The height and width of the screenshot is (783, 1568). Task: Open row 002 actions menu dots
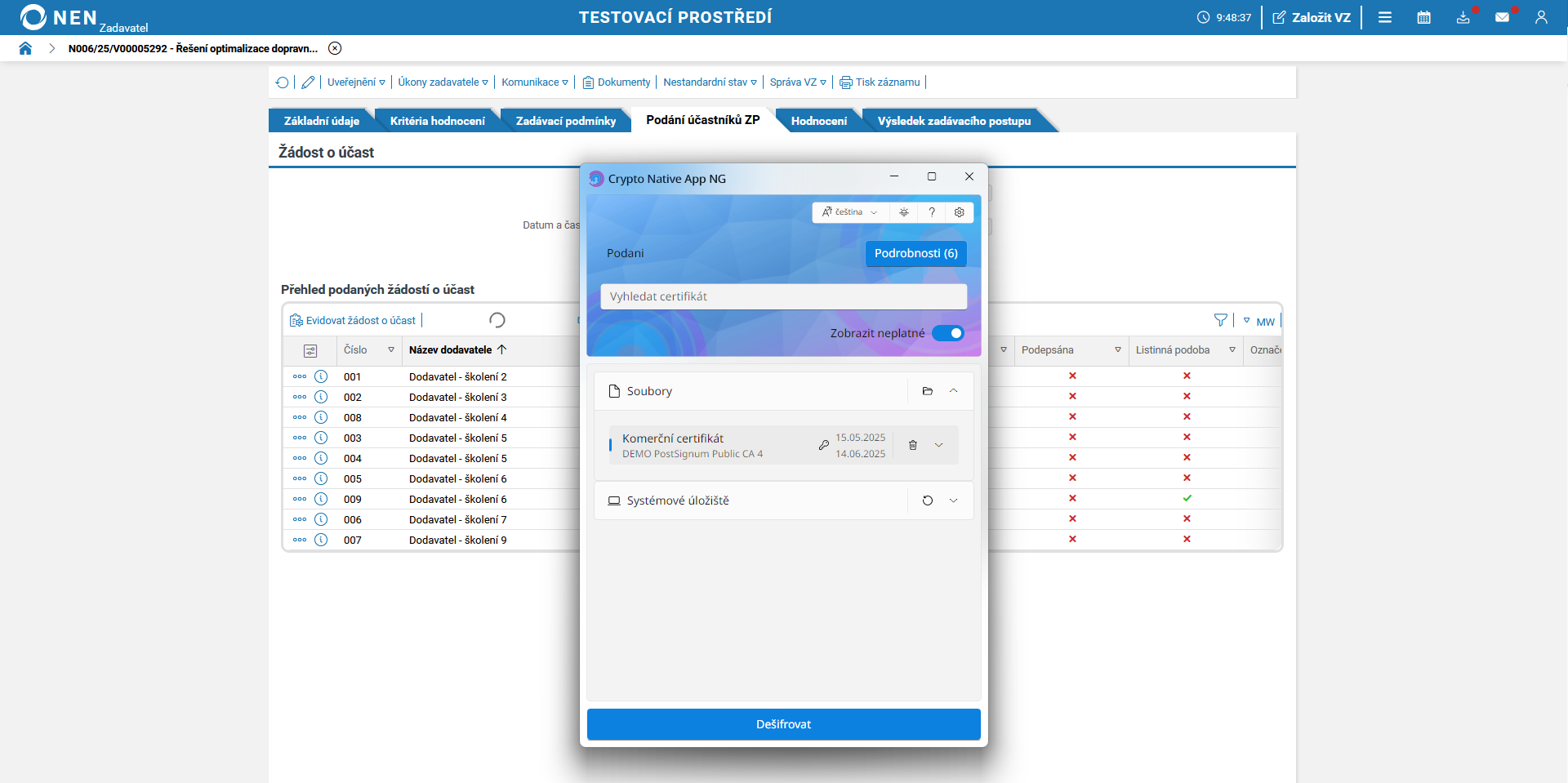coord(300,398)
